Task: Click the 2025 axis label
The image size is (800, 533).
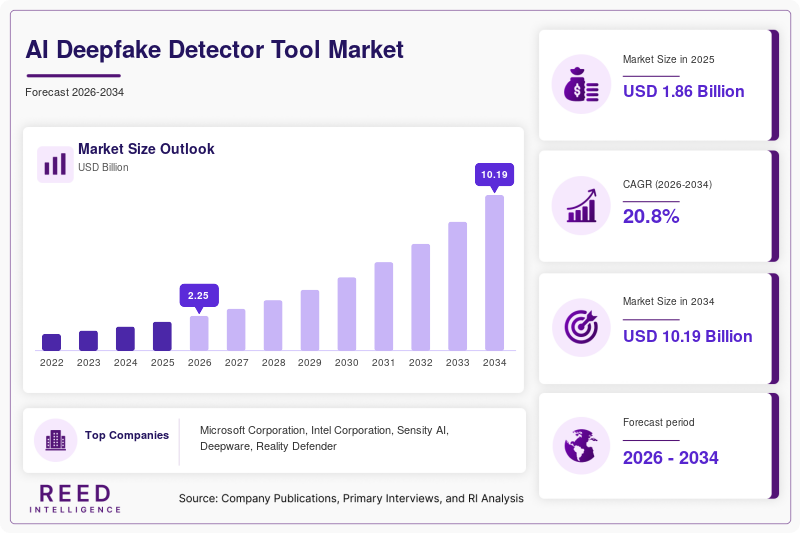Action: click(x=163, y=363)
